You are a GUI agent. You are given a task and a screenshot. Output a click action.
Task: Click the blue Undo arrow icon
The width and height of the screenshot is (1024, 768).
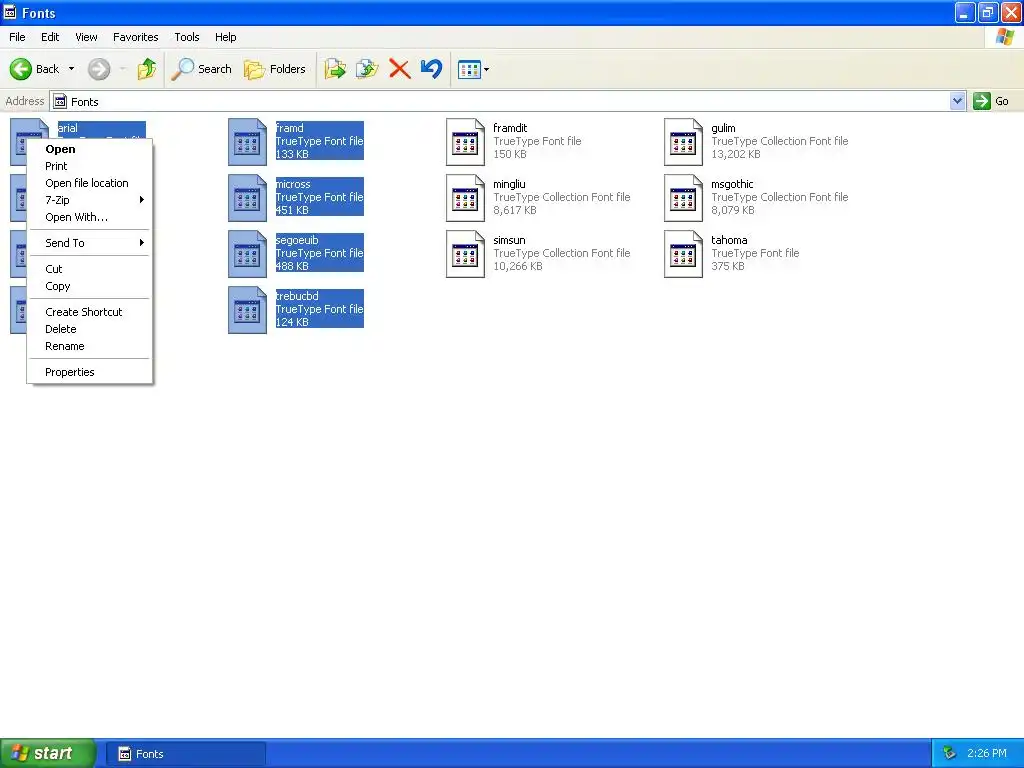pyautogui.click(x=431, y=69)
